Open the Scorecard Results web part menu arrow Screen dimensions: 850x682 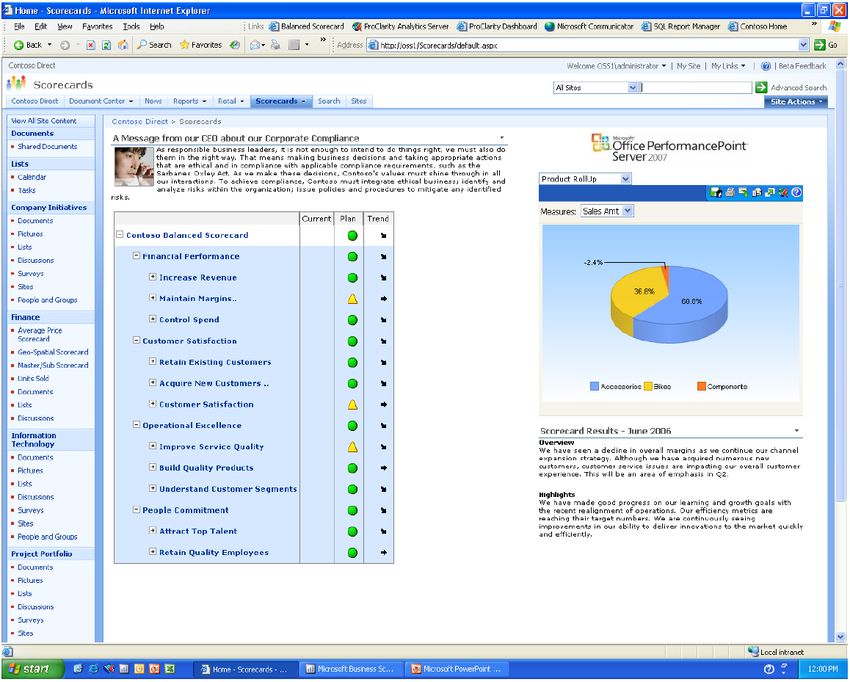[796, 430]
